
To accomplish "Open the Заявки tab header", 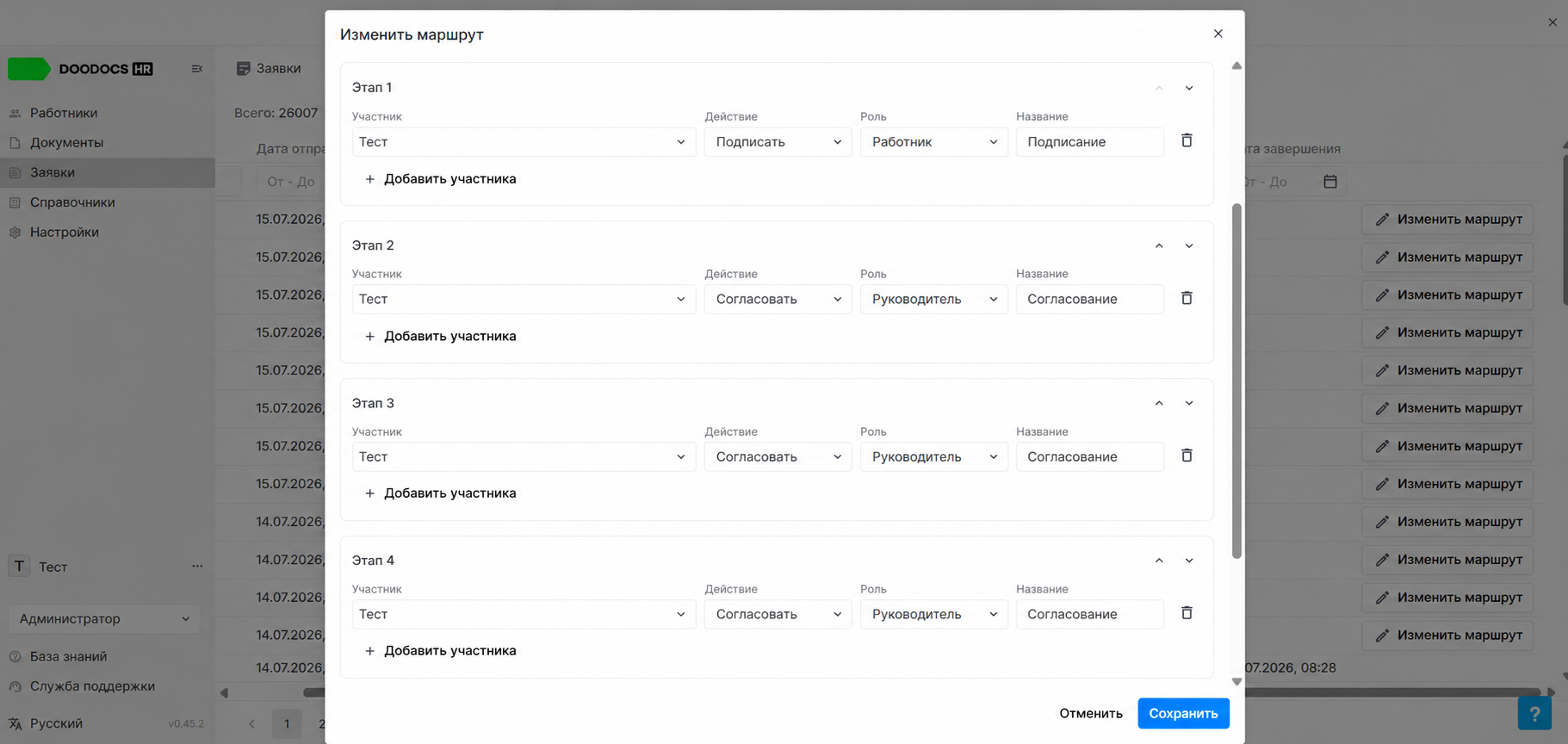I will [268, 68].
